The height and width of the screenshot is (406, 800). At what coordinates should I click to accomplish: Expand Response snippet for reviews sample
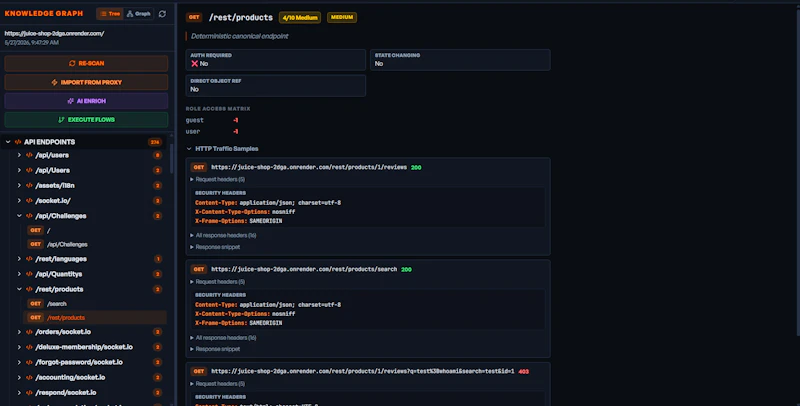click(215, 247)
